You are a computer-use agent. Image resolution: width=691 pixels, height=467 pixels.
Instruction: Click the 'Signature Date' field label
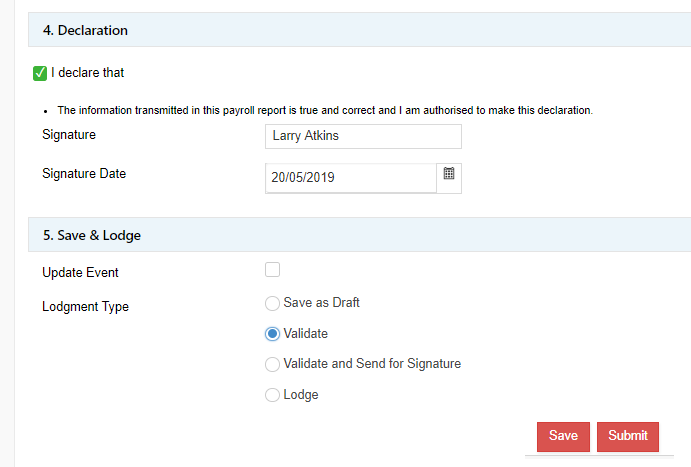click(84, 174)
